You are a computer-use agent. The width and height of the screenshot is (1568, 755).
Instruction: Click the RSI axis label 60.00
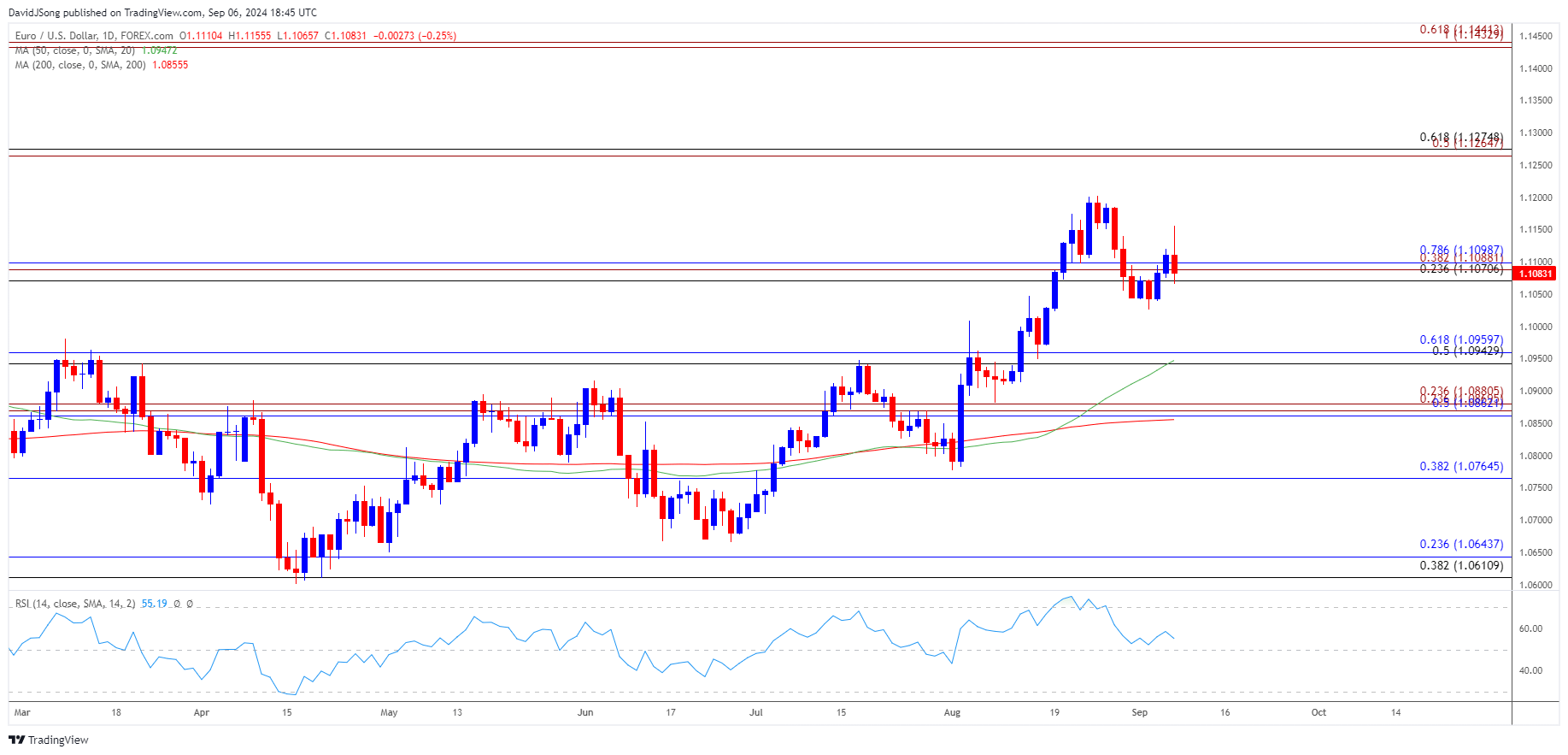tap(1530, 628)
